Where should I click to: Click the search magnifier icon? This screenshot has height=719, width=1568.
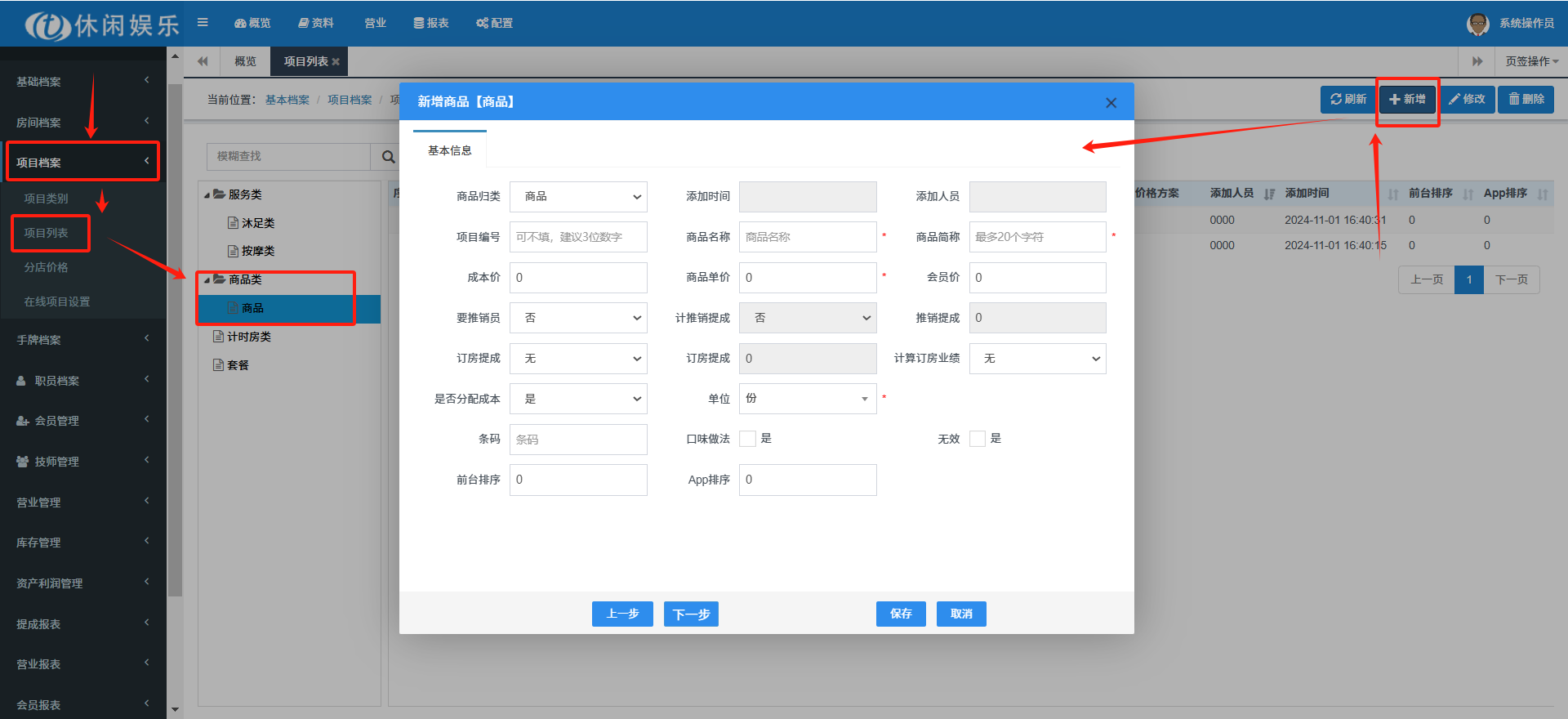(389, 157)
